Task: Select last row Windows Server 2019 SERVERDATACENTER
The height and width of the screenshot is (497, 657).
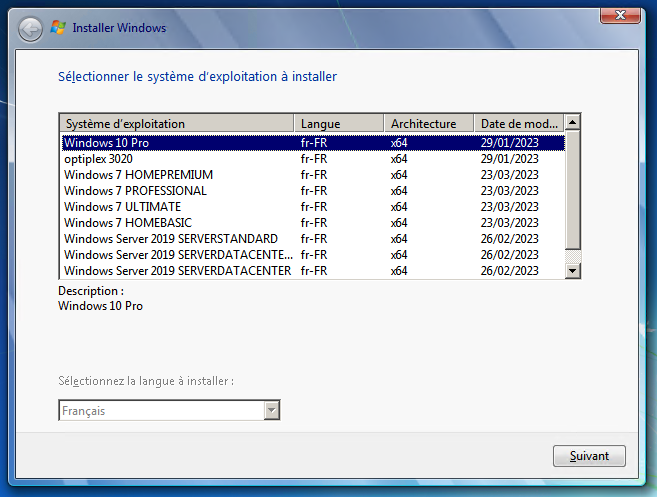Action: click(177, 271)
